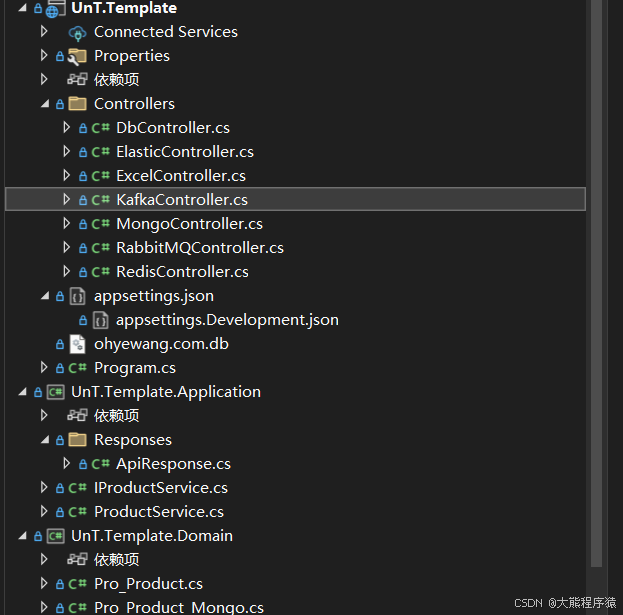Click the UnT.Template.Domain project icon

pos(56,536)
